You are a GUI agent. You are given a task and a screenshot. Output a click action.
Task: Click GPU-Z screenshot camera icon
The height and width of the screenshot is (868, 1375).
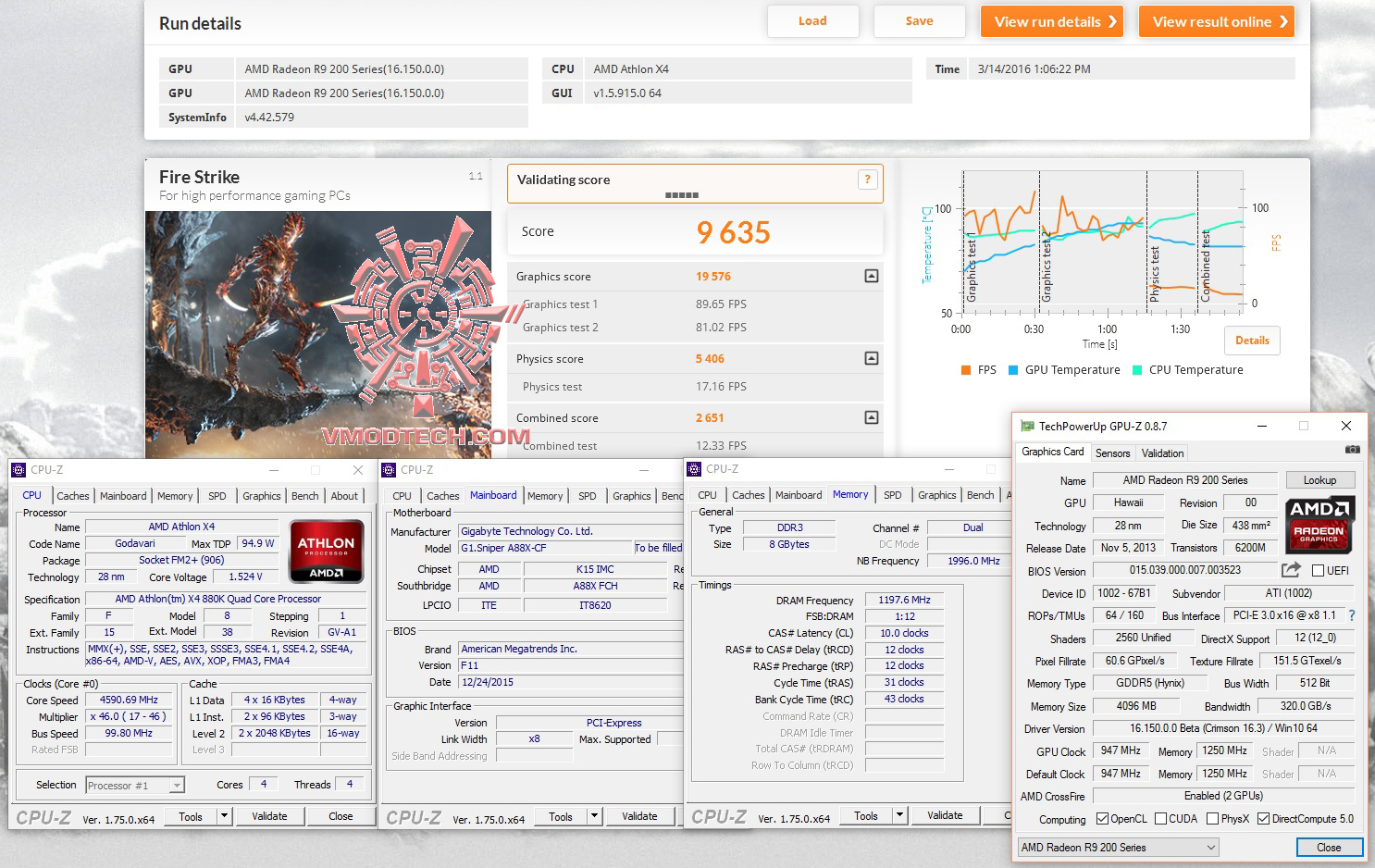point(1352,450)
